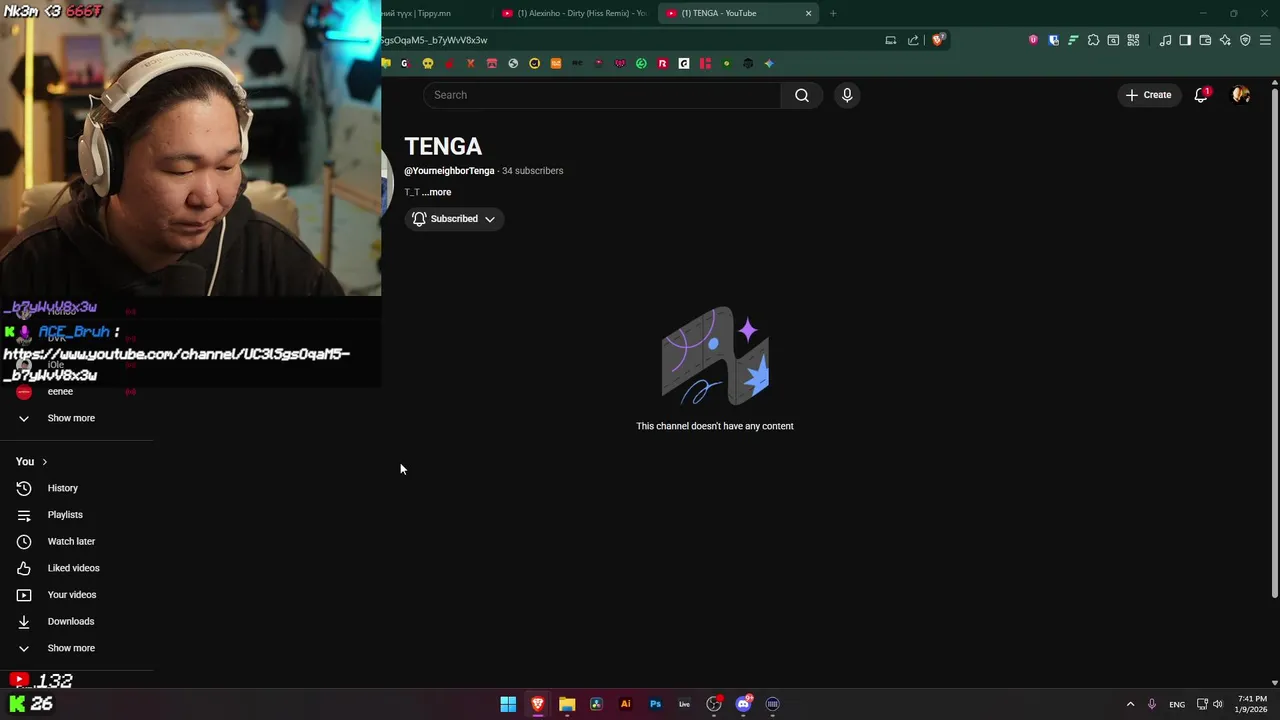This screenshot has height=720, width=1280.
Task: Click the Brave VPN shield icon
Action: pos(1245,40)
